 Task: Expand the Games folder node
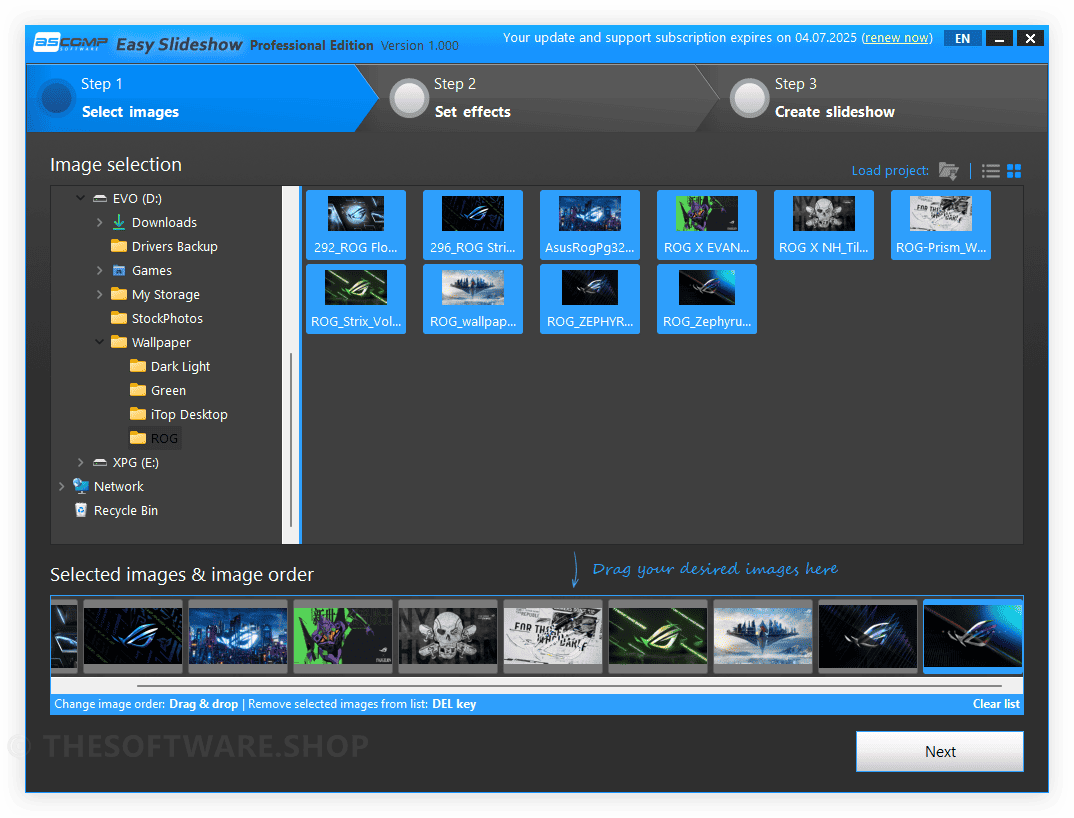click(99, 270)
